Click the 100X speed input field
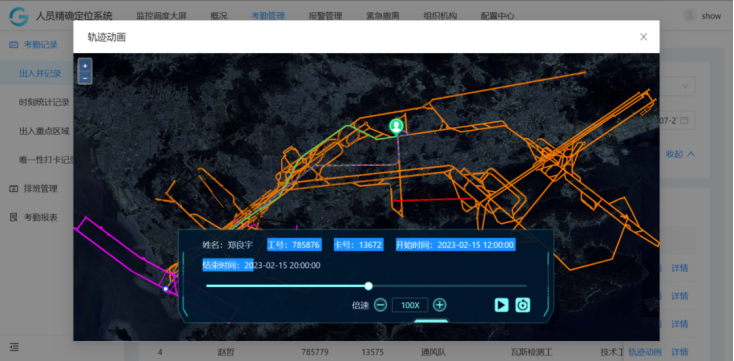Image resolution: width=734 pixels, height=361 pixels. click(x=410, y=305)
